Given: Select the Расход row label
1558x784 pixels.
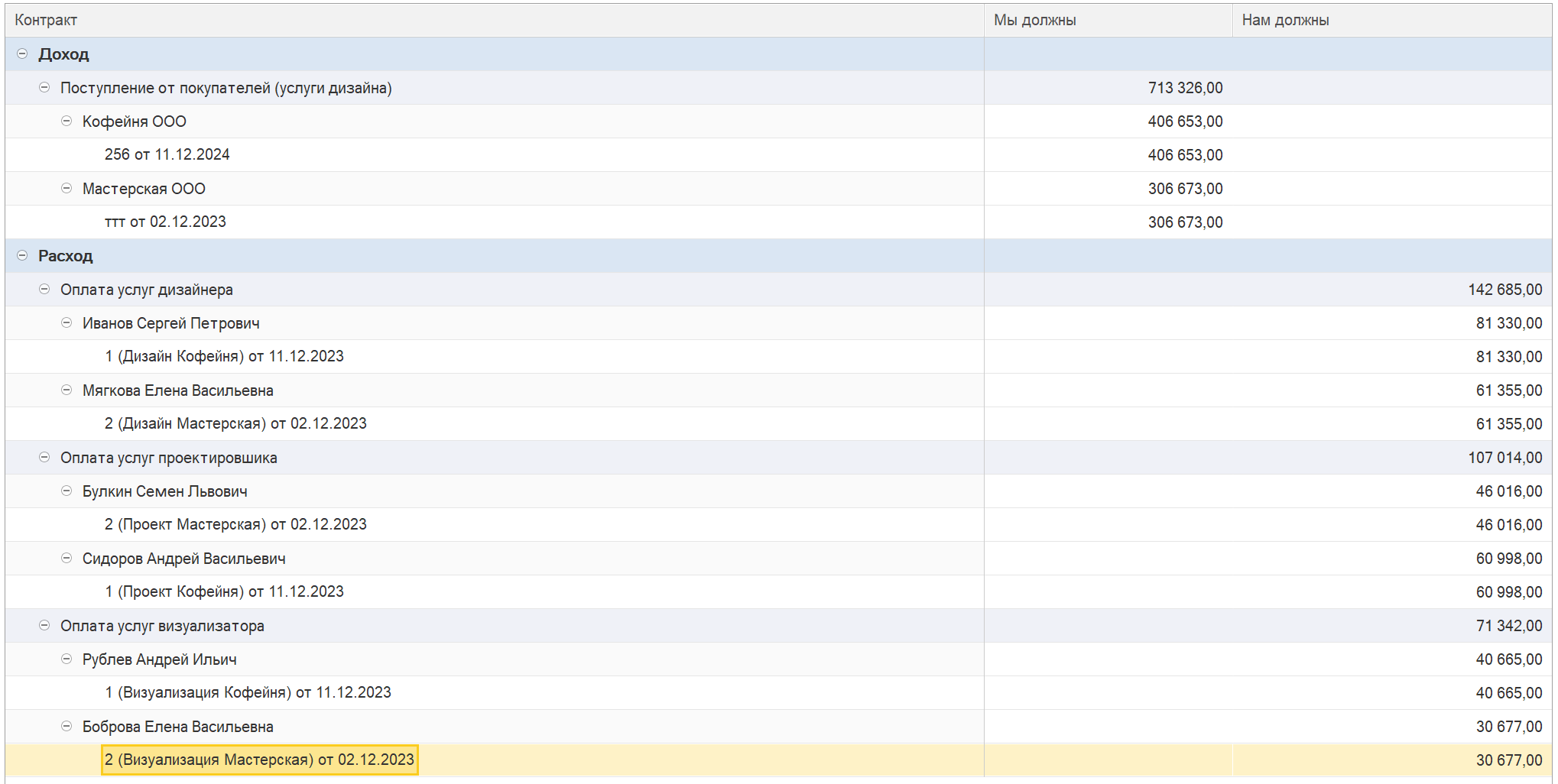Looking at the screenshot, I should (x=65, y=256).
